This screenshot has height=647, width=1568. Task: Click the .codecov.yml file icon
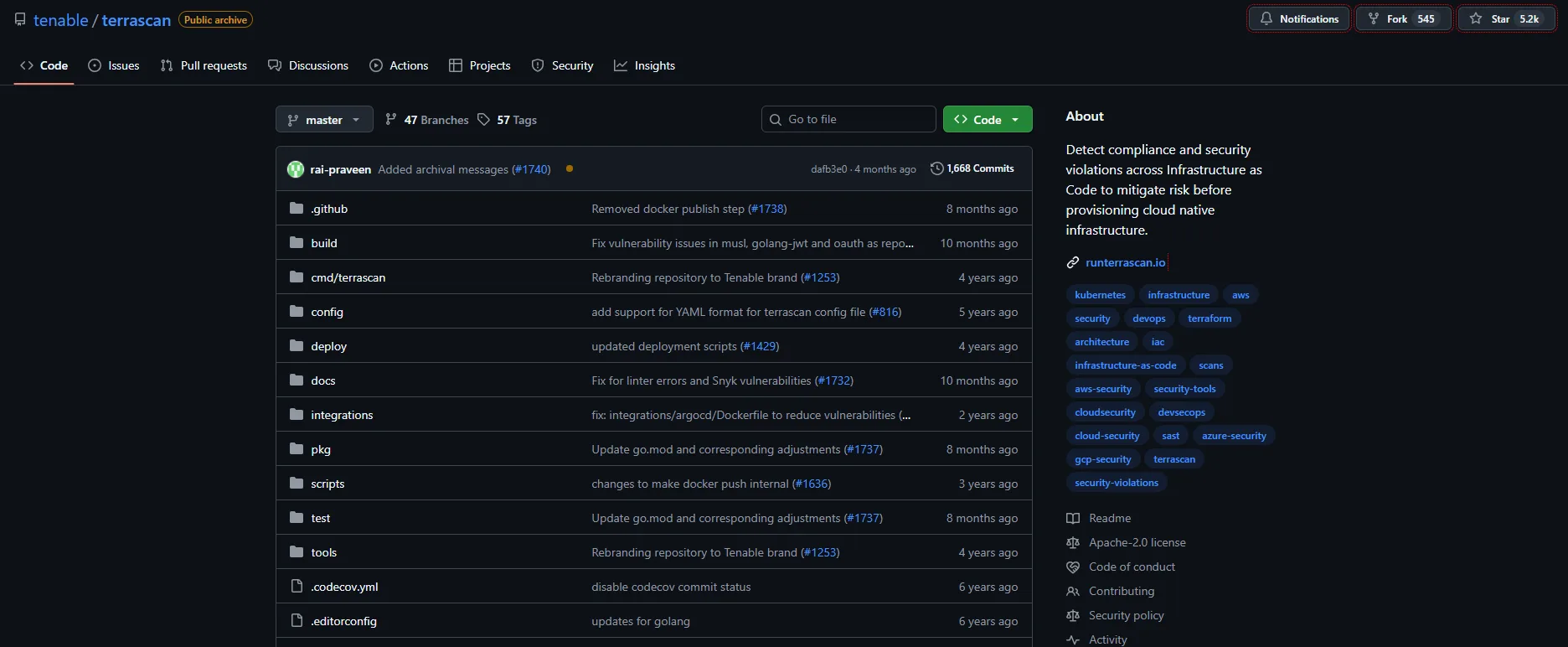point(297,587)
